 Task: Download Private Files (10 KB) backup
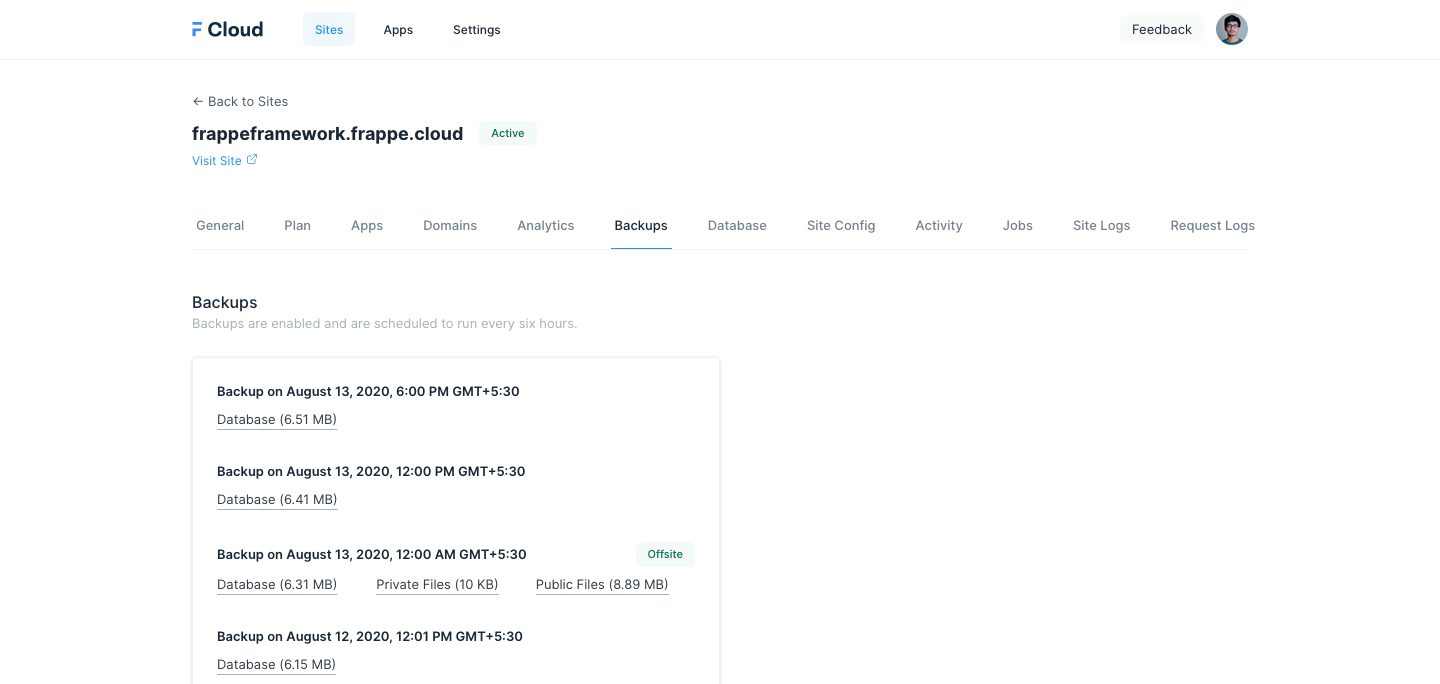[x=437, y=585]
